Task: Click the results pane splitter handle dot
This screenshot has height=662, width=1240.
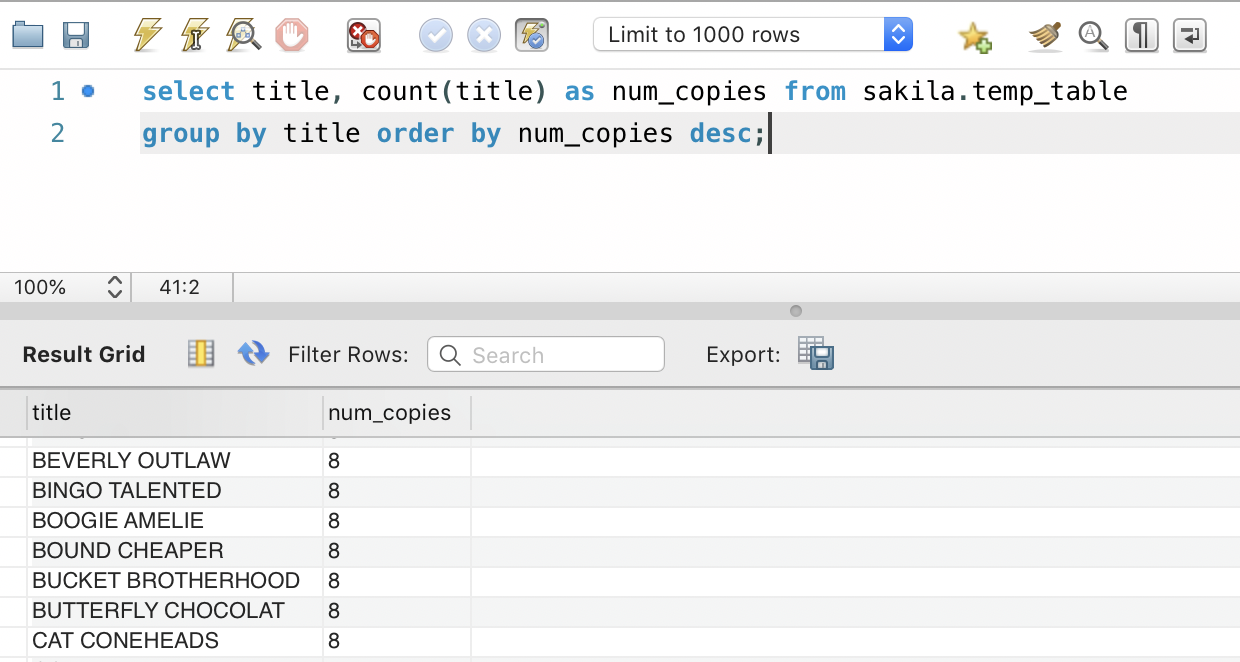Action: click(796, 311)
